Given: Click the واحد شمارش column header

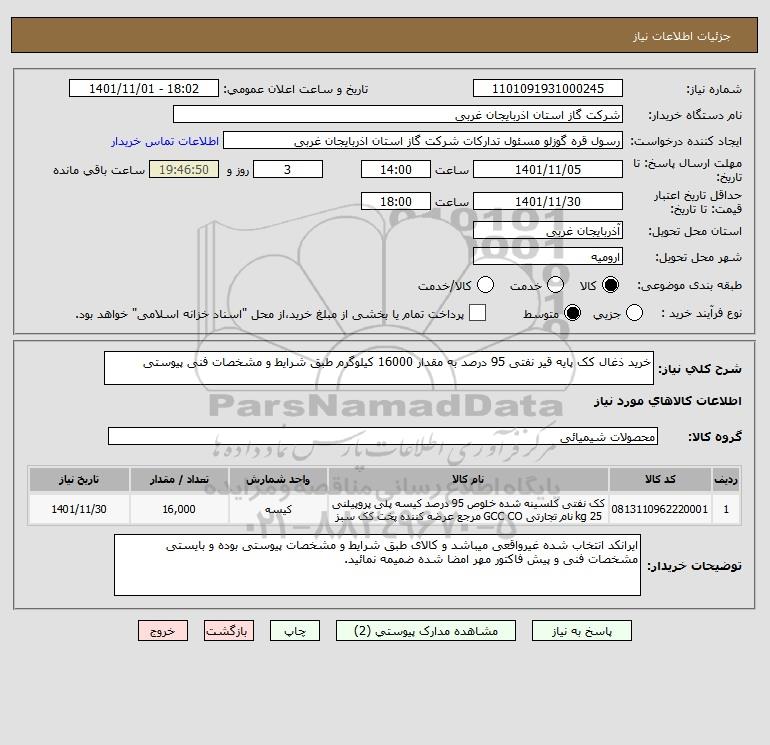Looking at the screenshot, I should point(278,479).
